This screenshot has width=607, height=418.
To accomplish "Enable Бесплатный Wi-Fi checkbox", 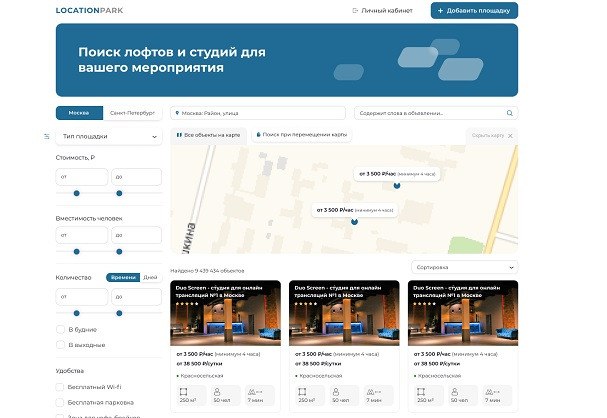I will tap(60, 387).
